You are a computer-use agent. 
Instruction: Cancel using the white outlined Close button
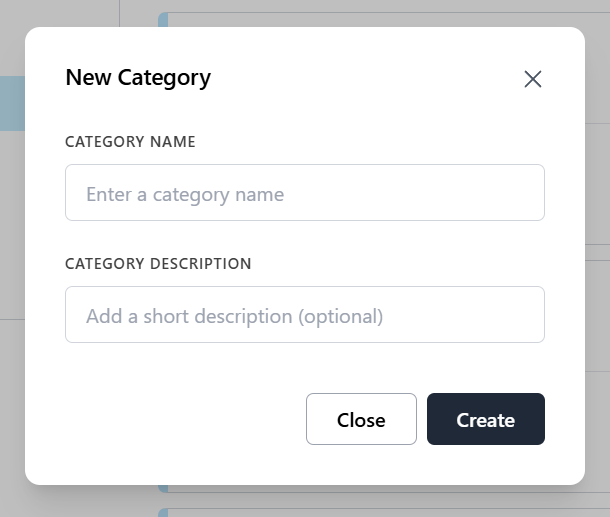[x=361, y=419]
